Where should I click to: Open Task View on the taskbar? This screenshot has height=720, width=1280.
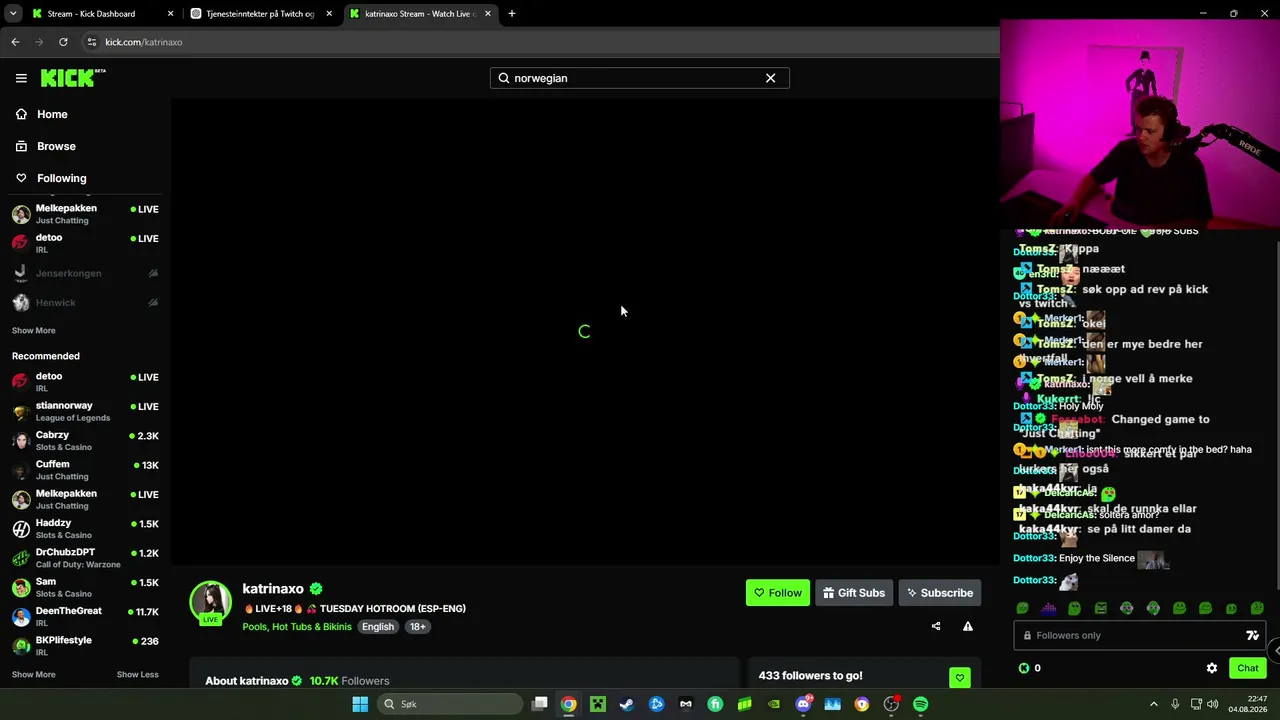pyautogui.click(x=540, y=704)
